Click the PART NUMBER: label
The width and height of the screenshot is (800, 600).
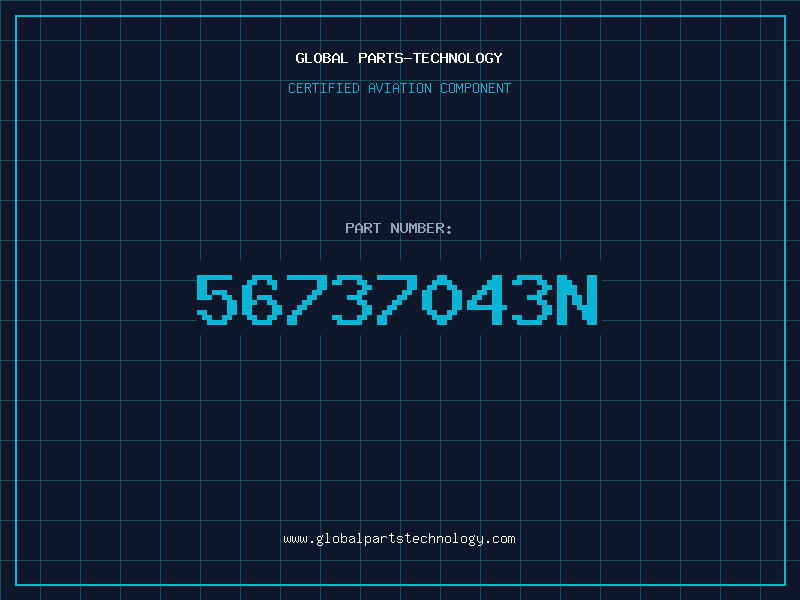point(398,228)
